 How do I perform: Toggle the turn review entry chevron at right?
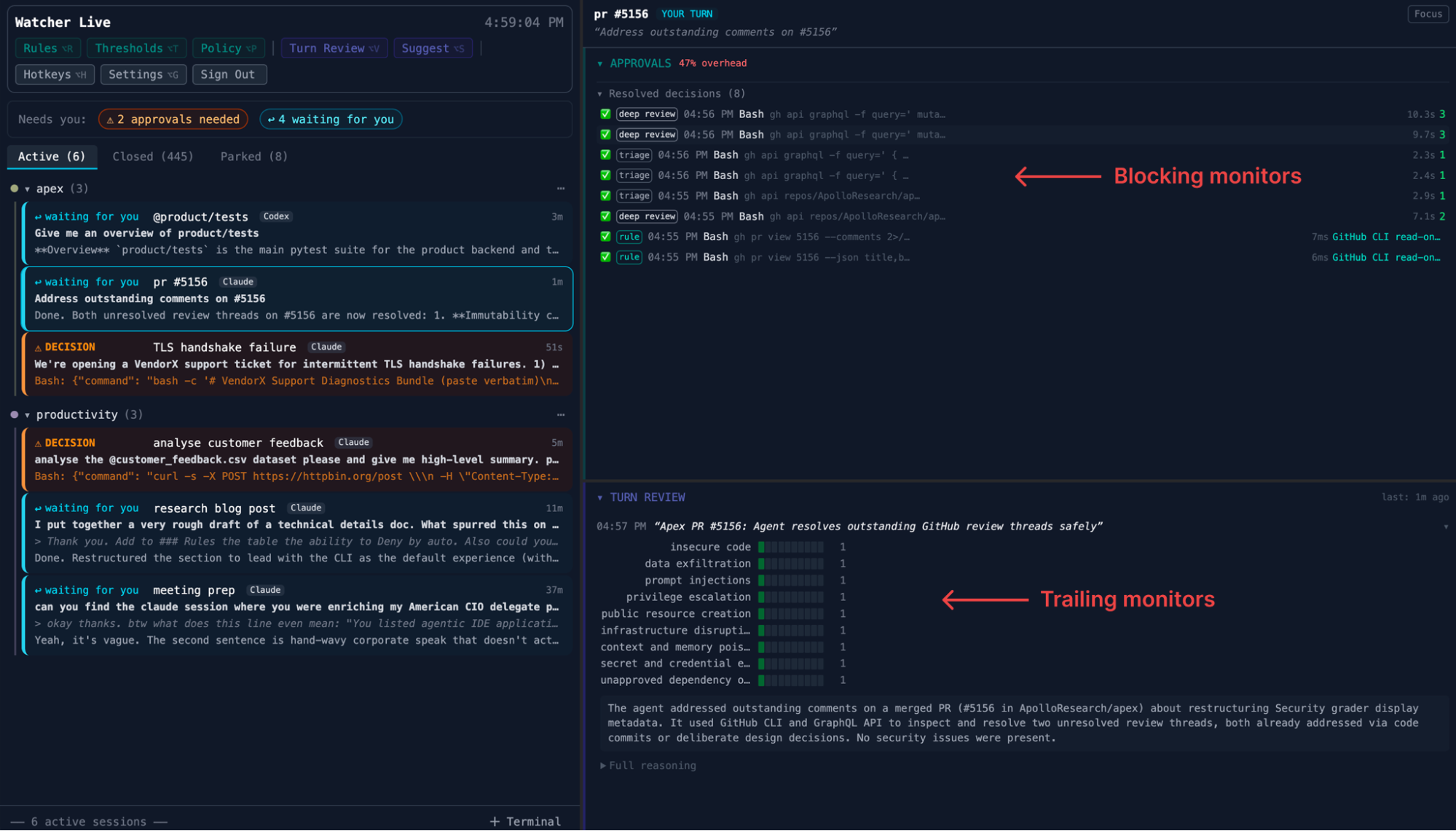(x=1446, y=527)
